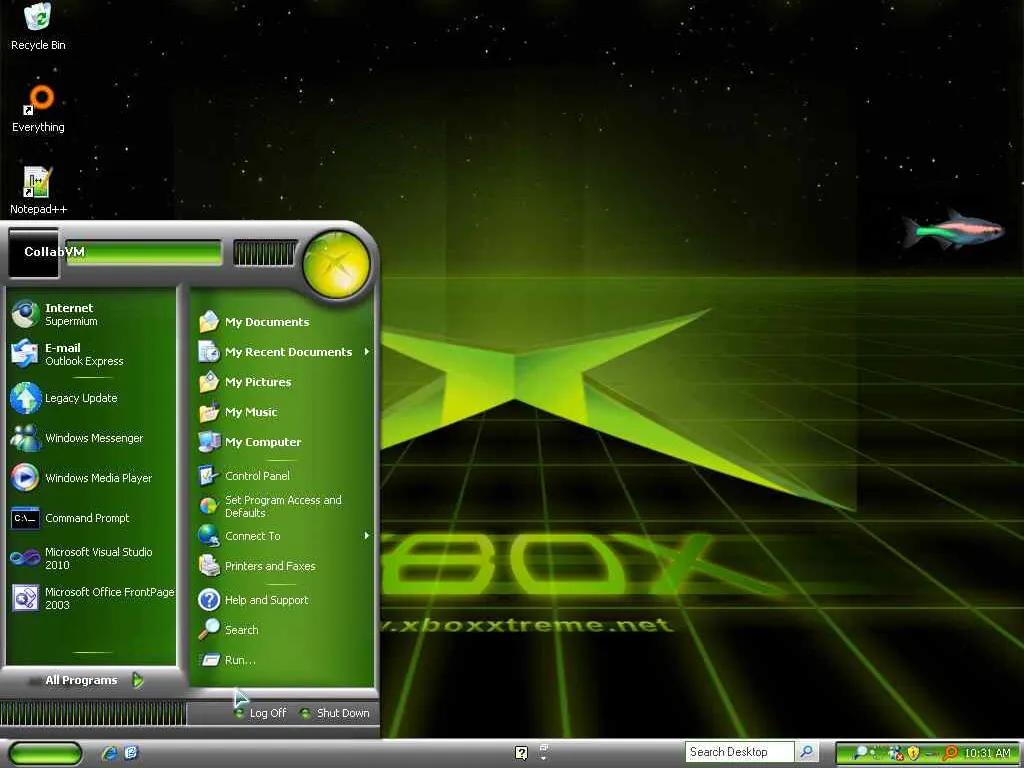This screenshot has height=768, width=1024.
Task: Launch Supermium from the Internet entry
Action: [91, 314]
